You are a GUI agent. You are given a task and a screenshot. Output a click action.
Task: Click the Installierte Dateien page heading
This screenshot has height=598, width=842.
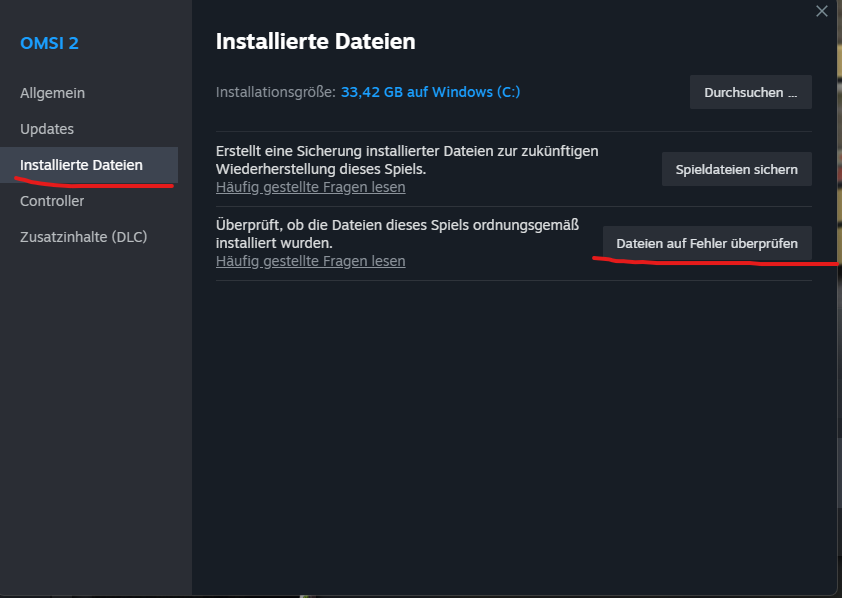316,41
